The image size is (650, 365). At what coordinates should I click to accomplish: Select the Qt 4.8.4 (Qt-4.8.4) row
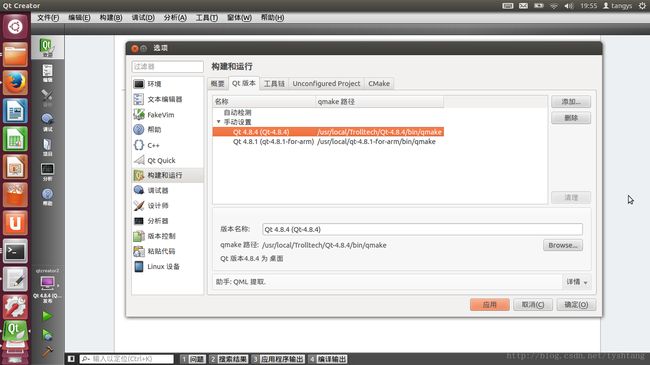[328, 132]
